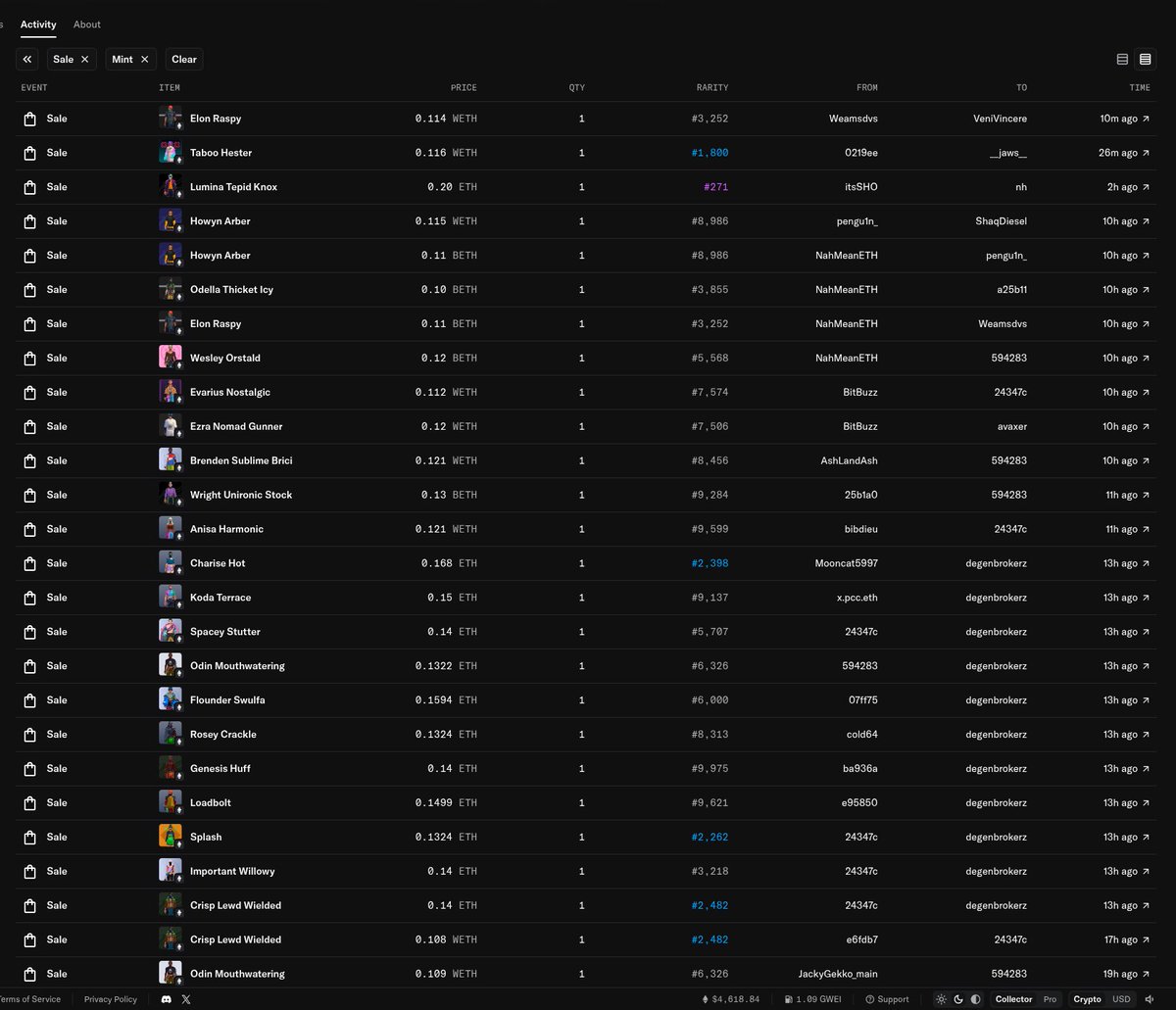Click the ETH price $4,618.84 indicator
The image size is (1176, 1010).
pyautogui.click(x=731, y=999)
